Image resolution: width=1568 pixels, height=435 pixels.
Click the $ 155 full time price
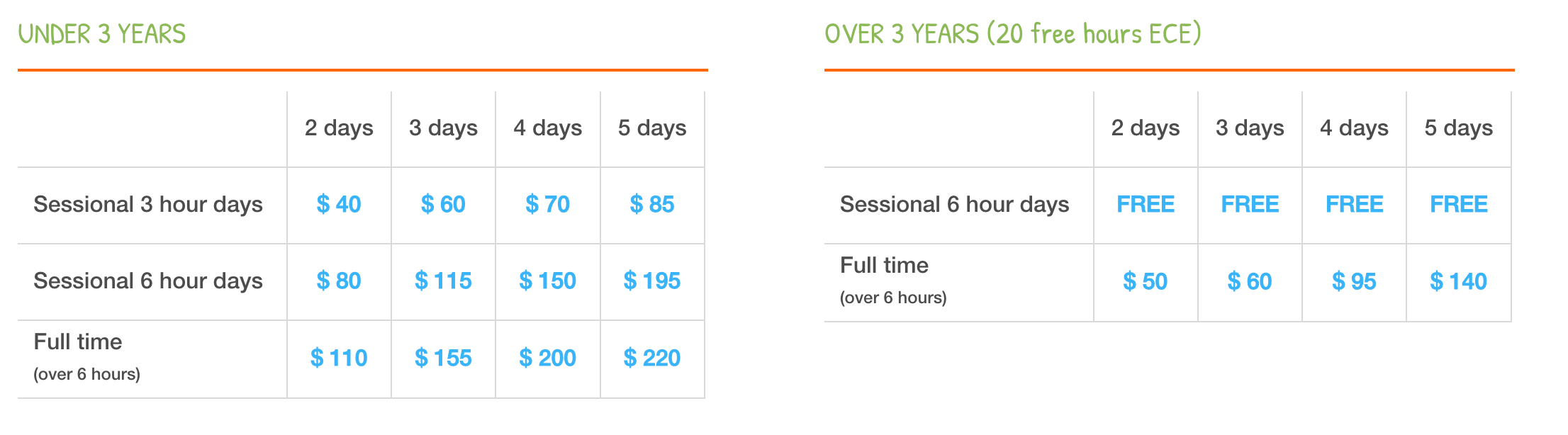click(443, 358)
